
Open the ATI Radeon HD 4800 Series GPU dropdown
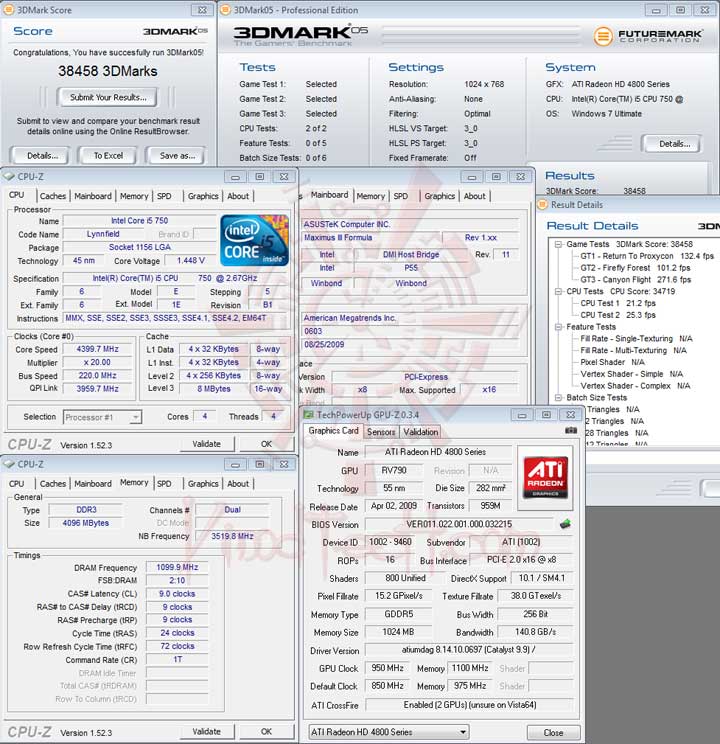[462, 732]
